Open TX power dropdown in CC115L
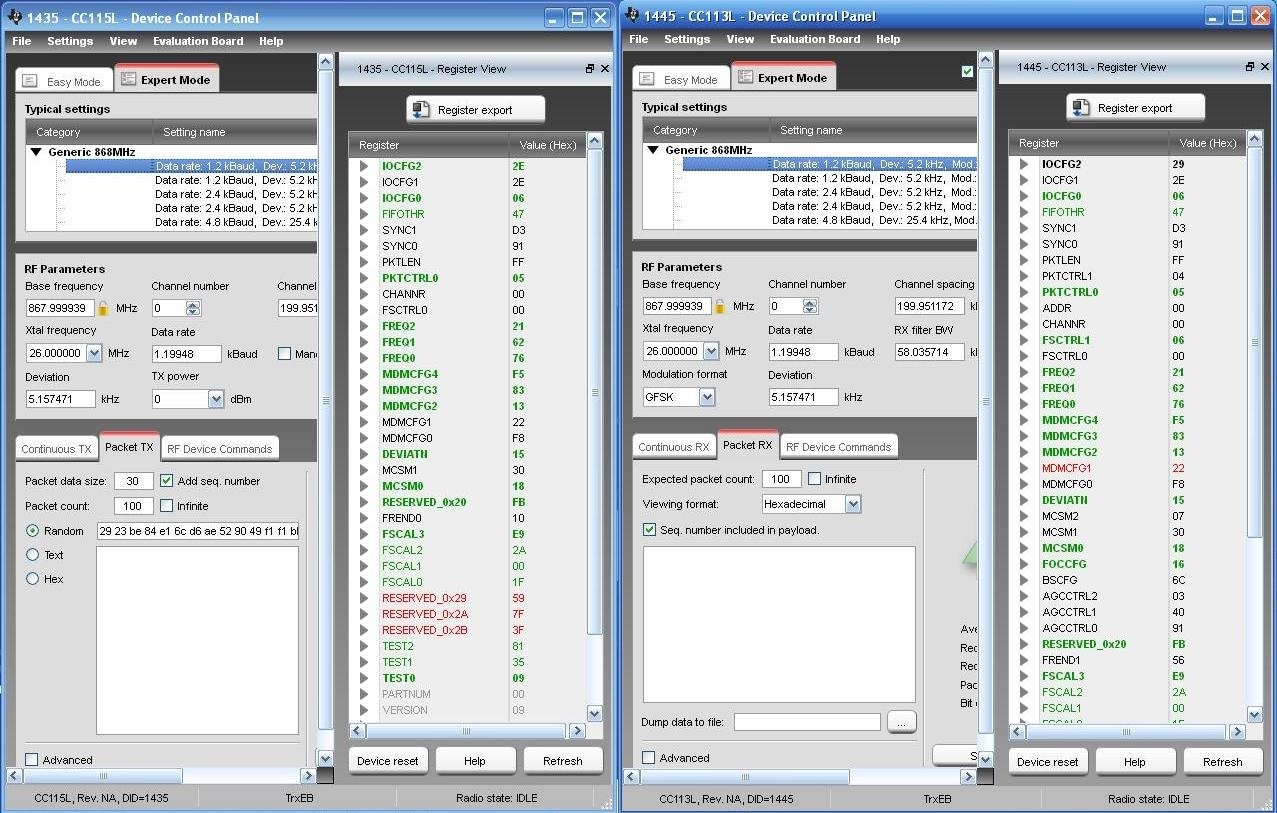1277x813 pixels. (216, 399)
